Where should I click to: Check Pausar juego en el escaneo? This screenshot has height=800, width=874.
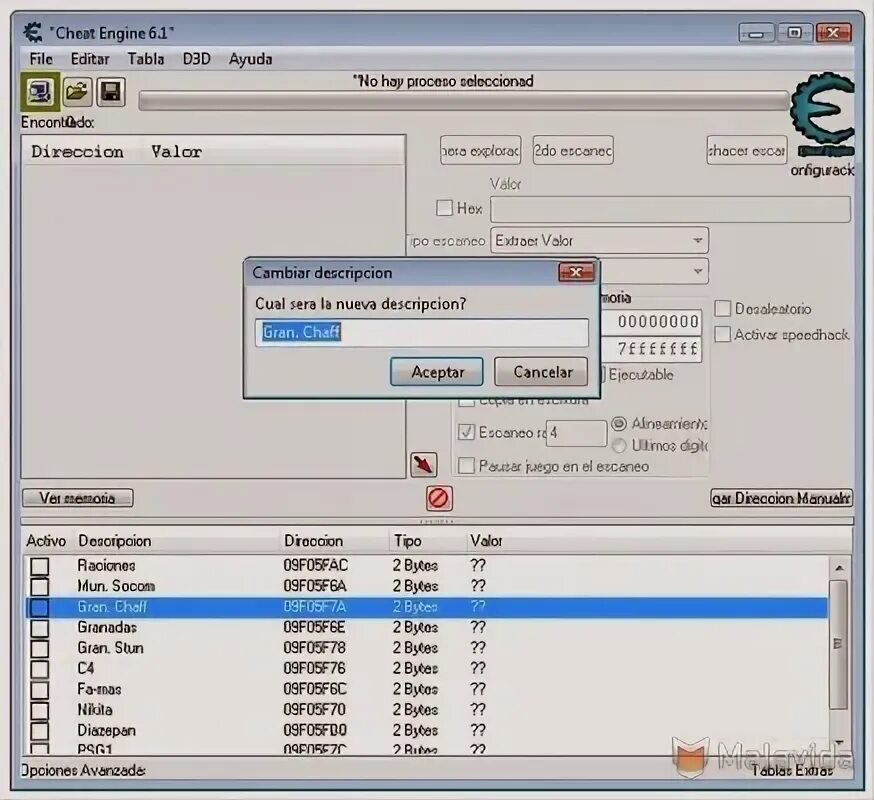click(x=466, y=466)
